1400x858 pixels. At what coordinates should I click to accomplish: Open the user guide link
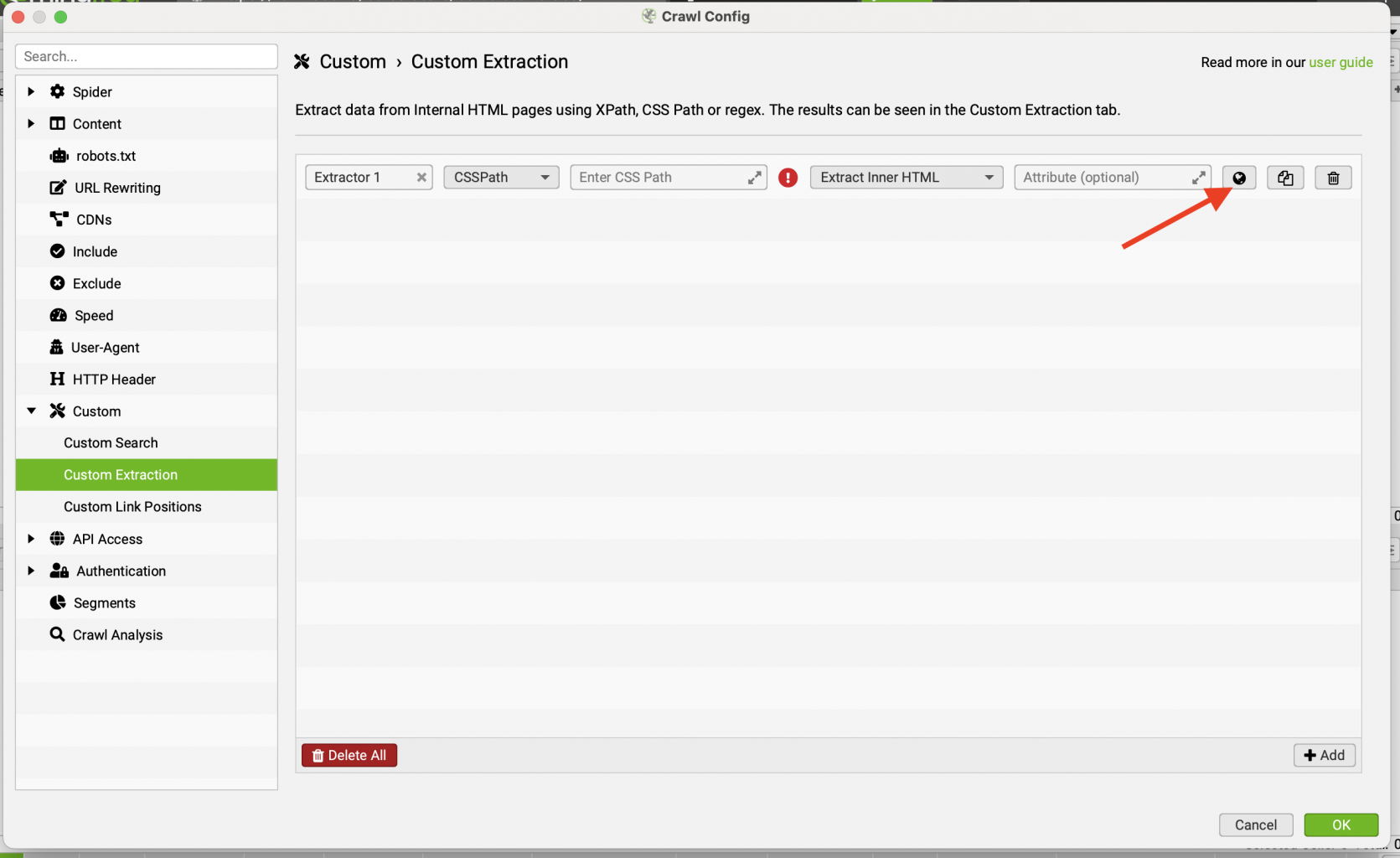click(1341, 62)
